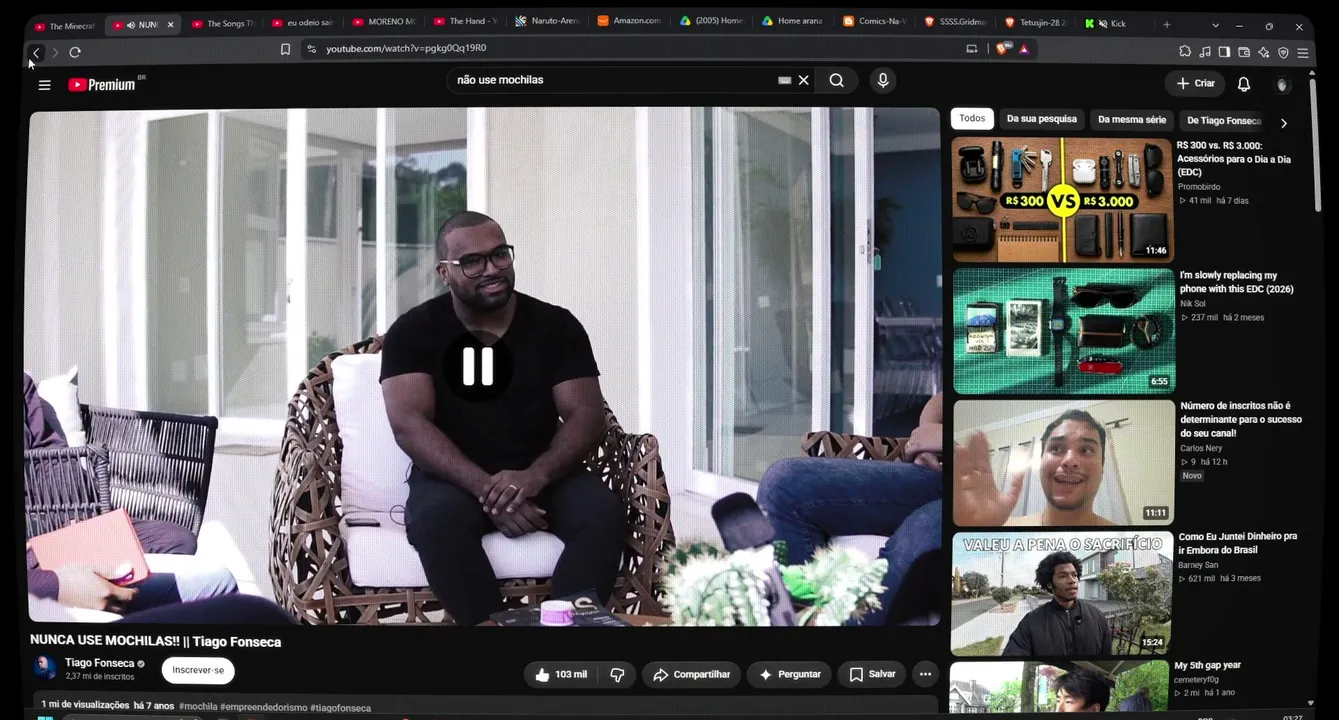Switch to the Naruto-Arena tab
Screen dimensions: 1339x720
click(549, 21)
